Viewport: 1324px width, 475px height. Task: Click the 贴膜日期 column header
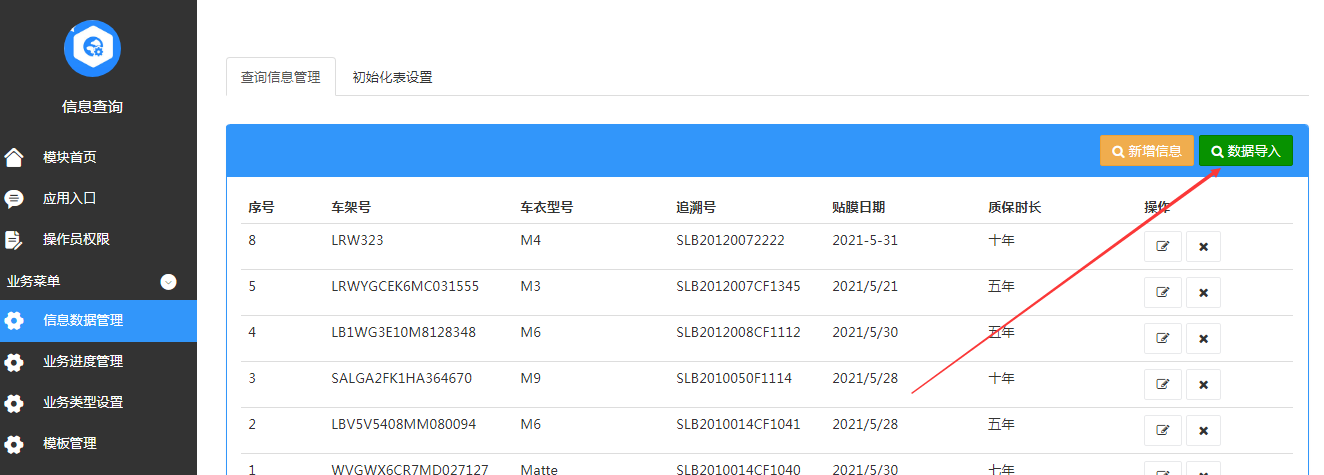tap(859, 208)
